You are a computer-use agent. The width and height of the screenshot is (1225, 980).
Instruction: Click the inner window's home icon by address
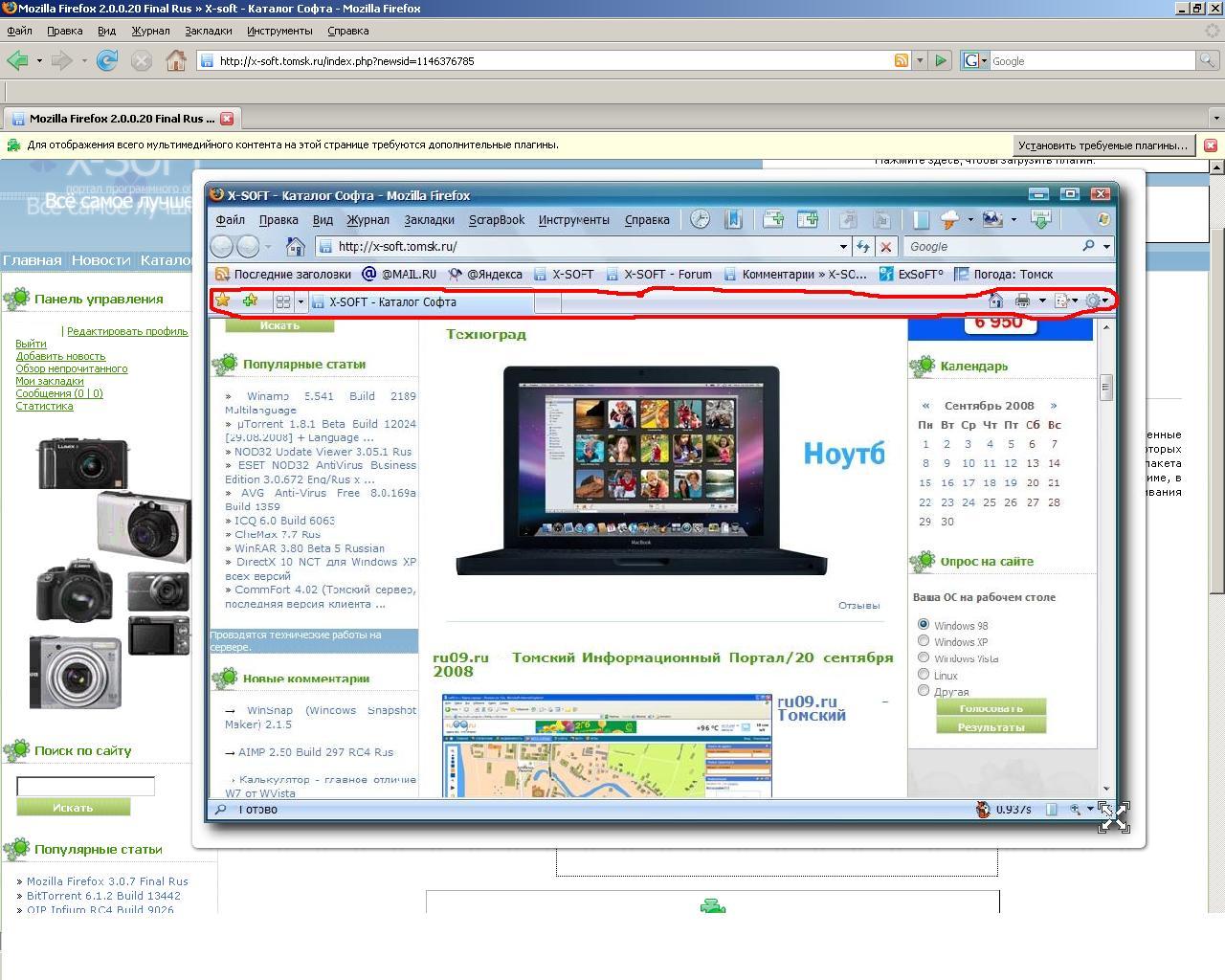pos(296,246)
